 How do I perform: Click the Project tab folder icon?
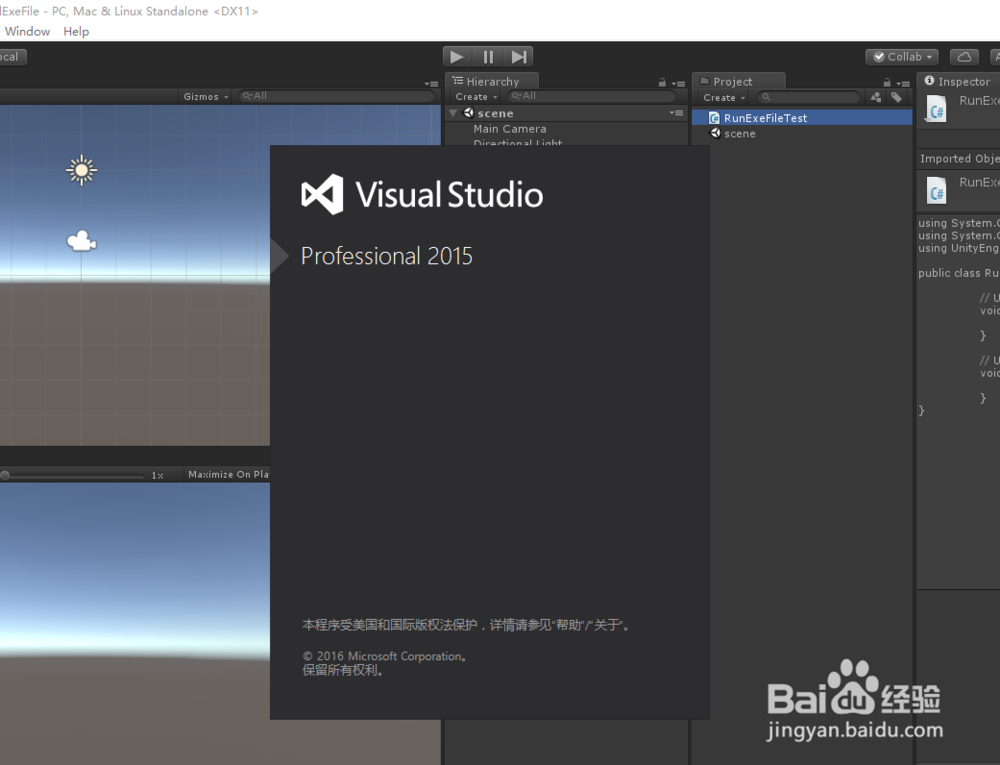coord(705,81)
